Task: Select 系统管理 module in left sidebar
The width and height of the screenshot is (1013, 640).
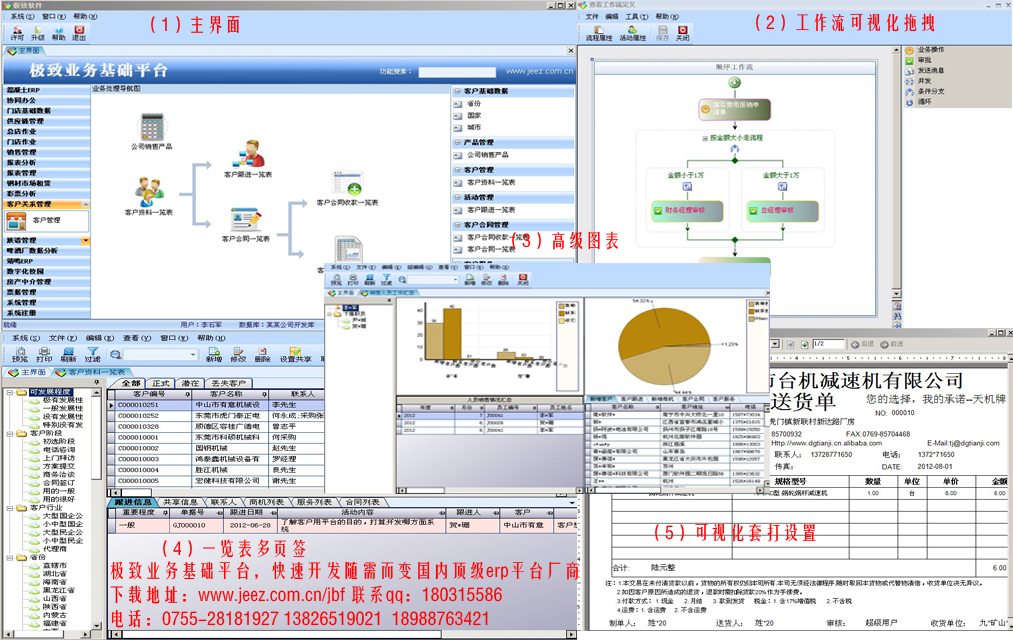Action: pyautogui.click(x=47, y=302)
